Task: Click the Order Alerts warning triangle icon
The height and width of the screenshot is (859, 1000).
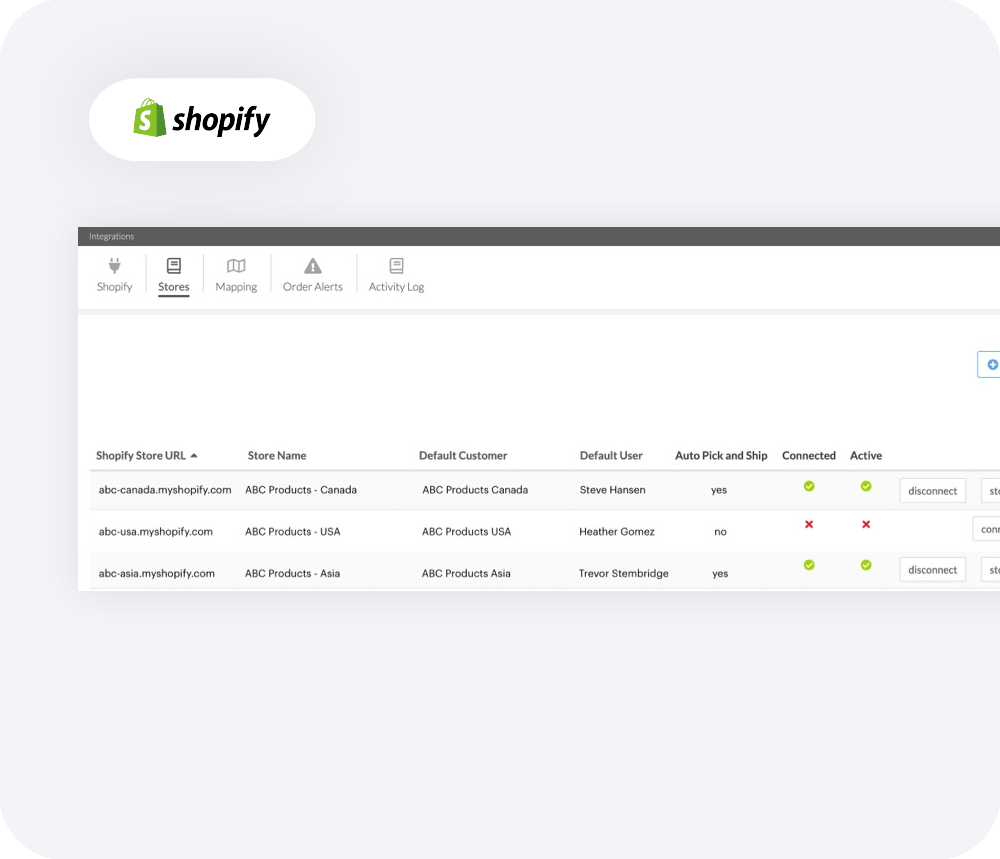Action: (312, 265)
